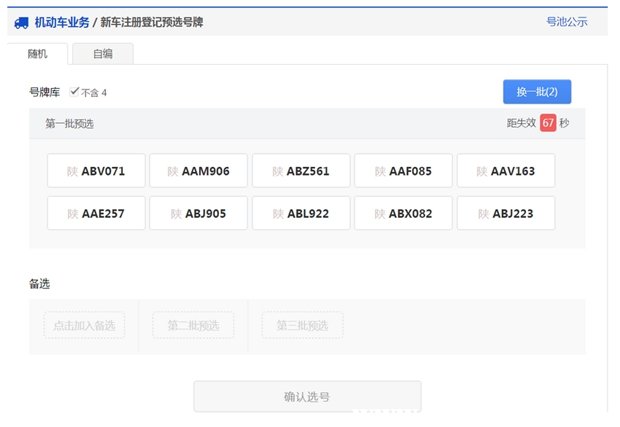Image resolution: width=620 pixels, height=427 pixels.
Task: Pick plate number 陕 ABZ561
Action: point(301,171)
